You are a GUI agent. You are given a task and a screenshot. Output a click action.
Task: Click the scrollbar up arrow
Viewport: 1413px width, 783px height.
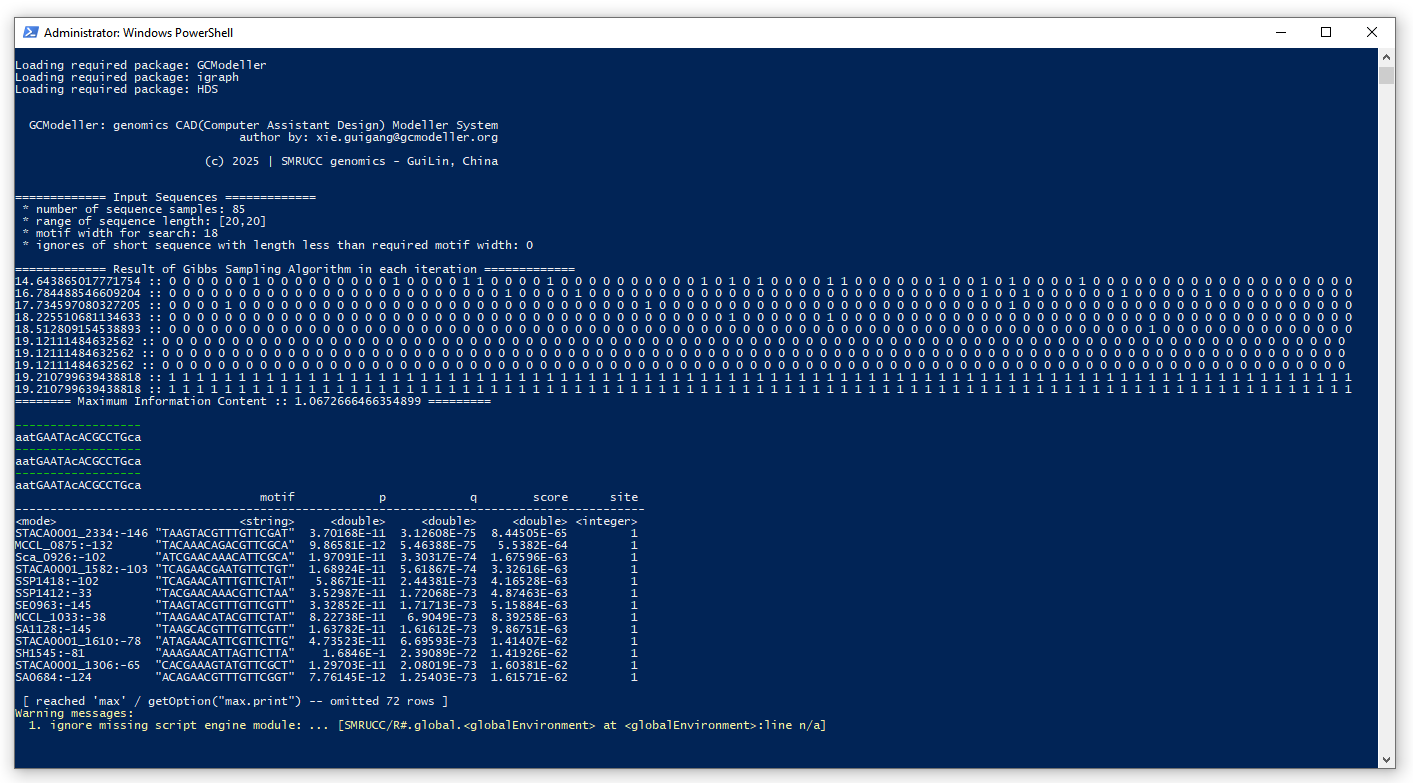point(1386,58)
